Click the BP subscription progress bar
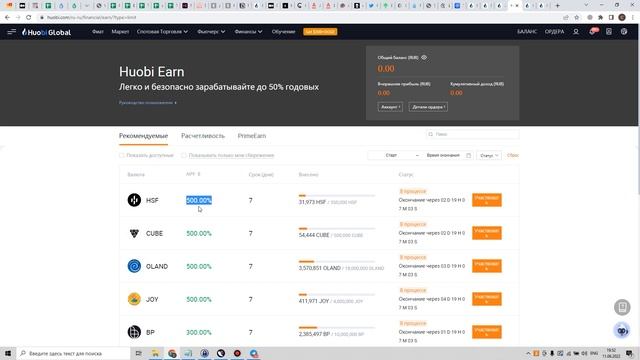 (337, 327)
